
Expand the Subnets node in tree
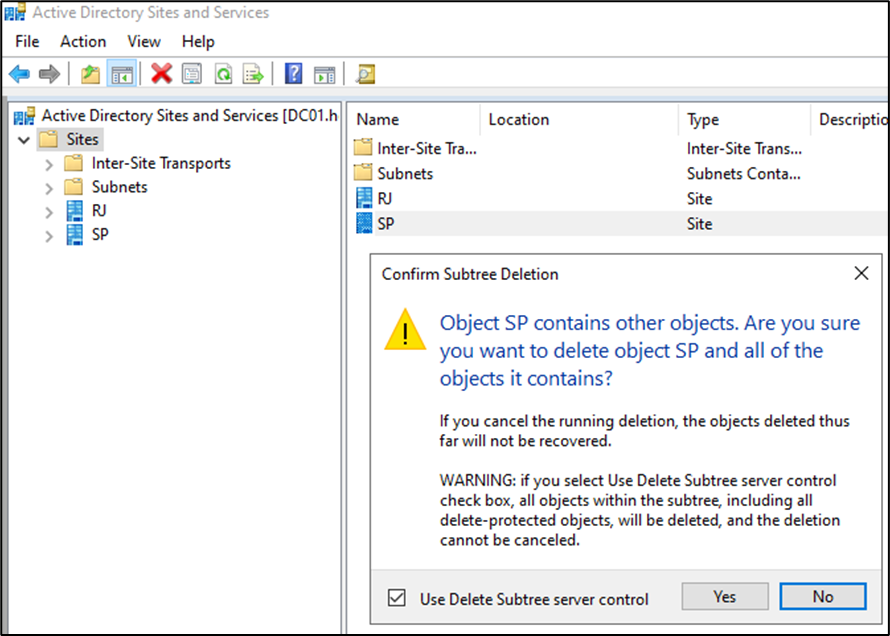tap(49, 188)
